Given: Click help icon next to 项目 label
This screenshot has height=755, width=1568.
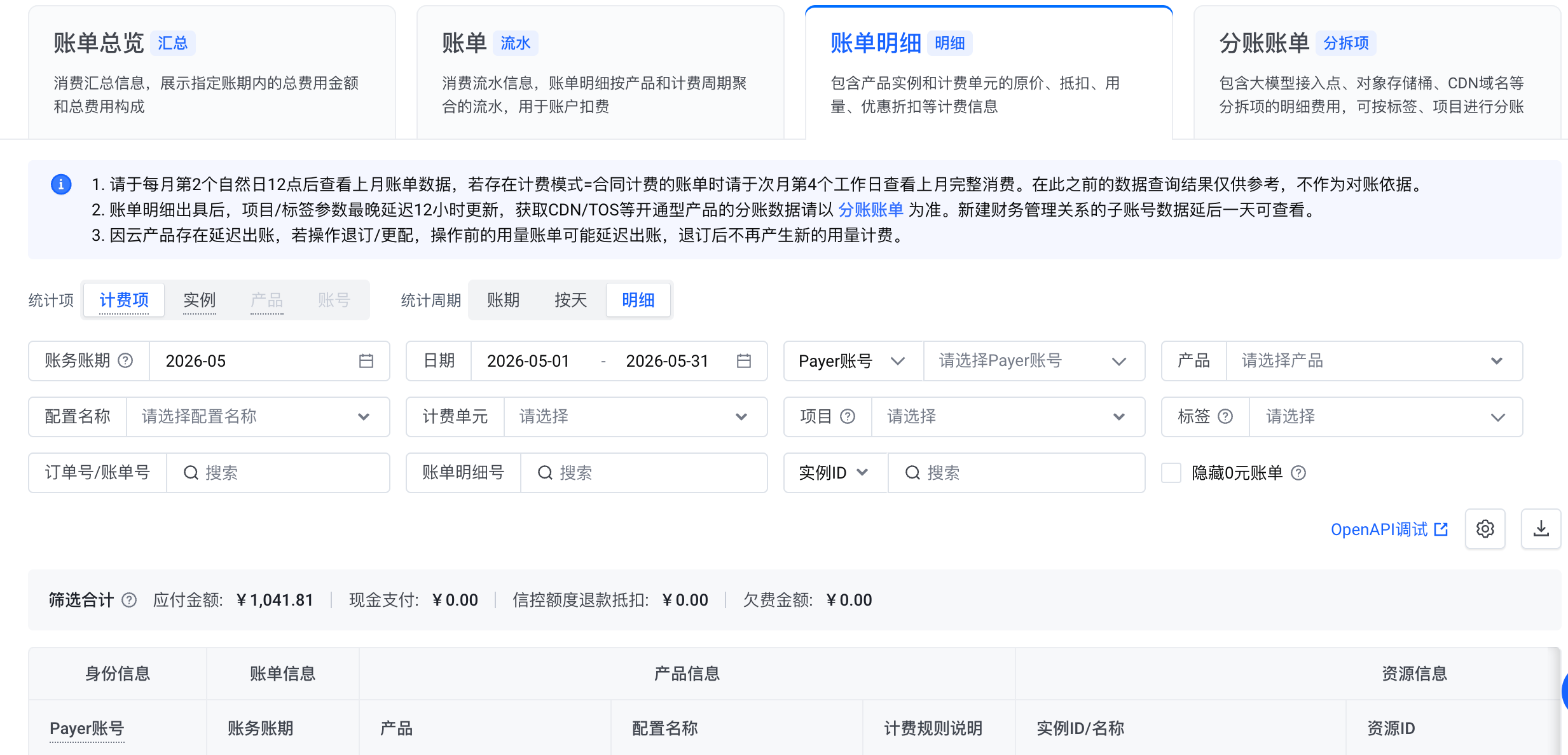Looking at the screenshot, I should [848, 416].
